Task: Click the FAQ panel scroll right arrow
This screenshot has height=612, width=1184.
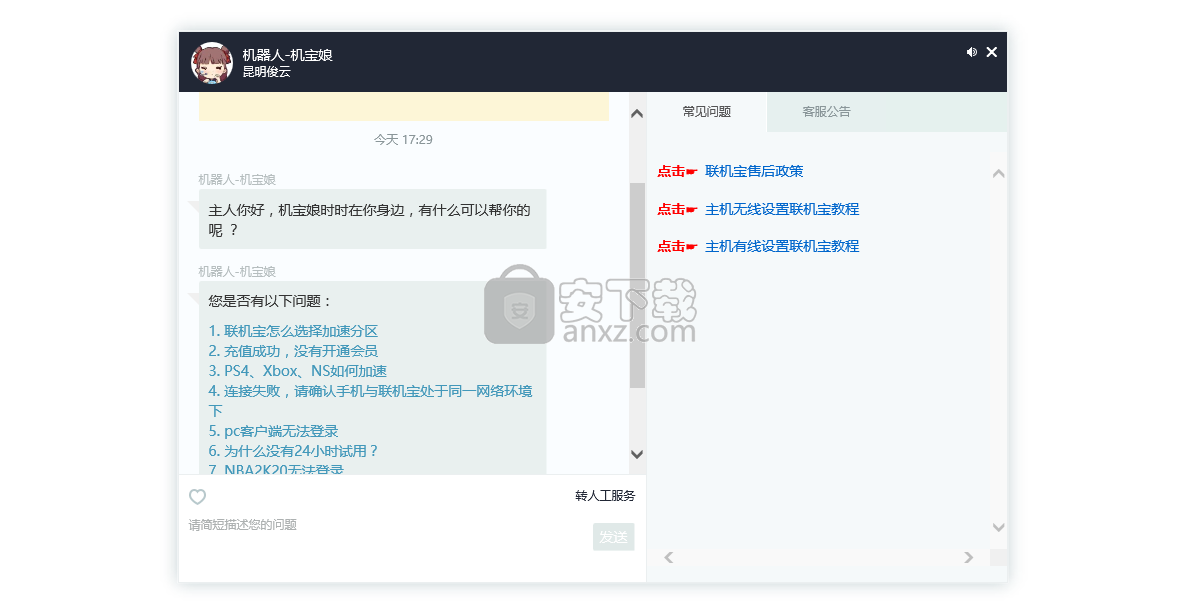Action: 969,558
